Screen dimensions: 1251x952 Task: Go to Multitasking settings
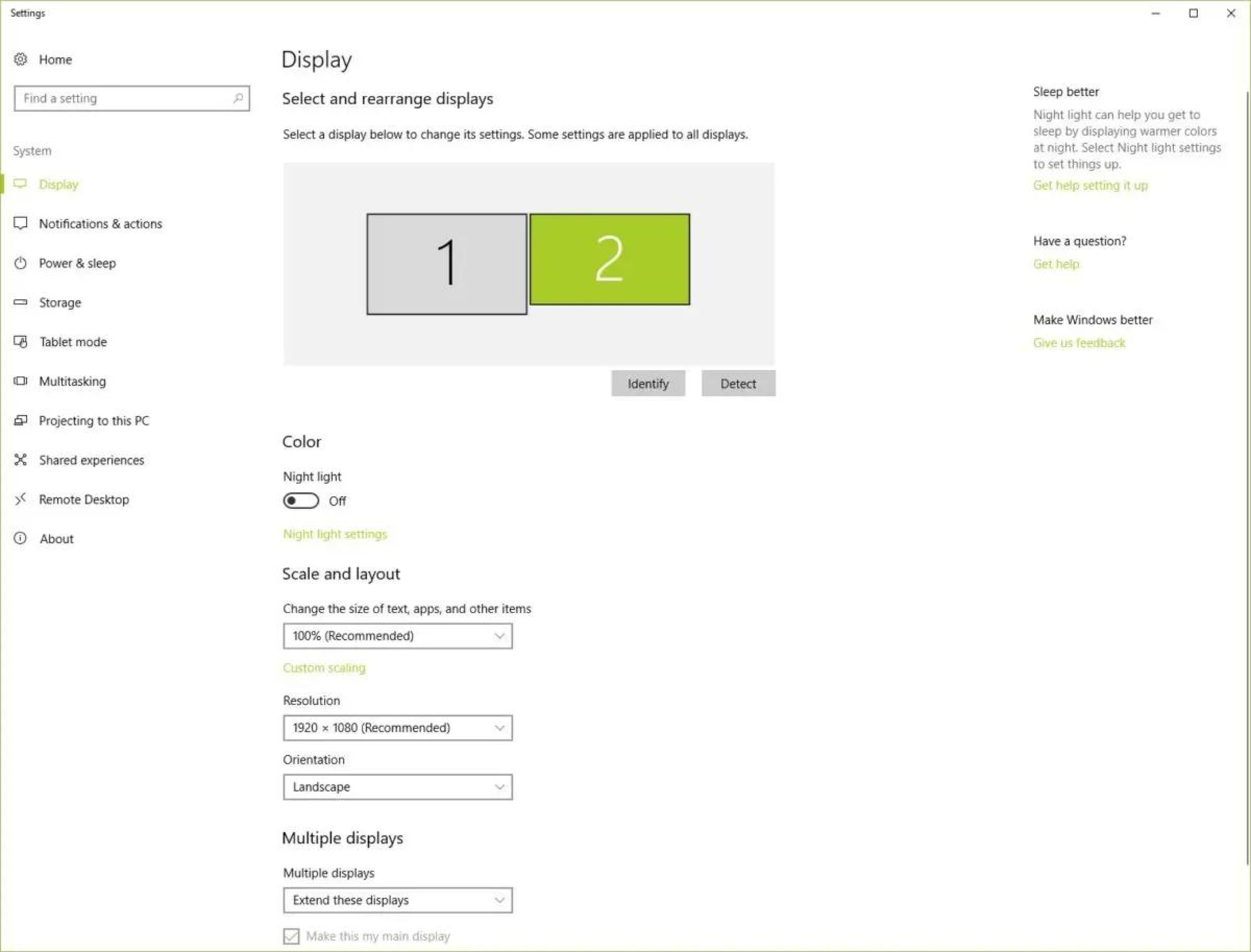pos(72,381)
